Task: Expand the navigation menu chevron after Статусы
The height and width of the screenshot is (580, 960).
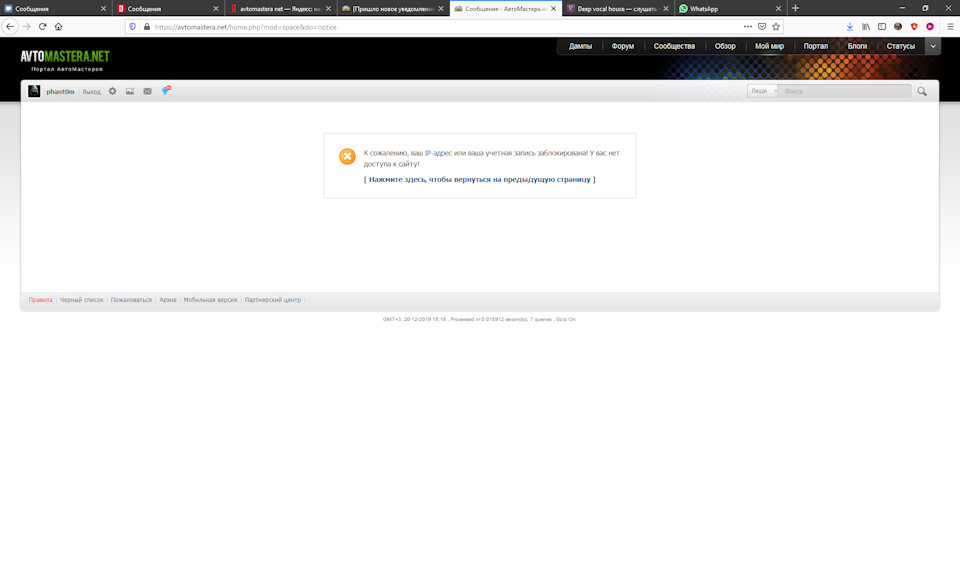Action: (933, 46)
